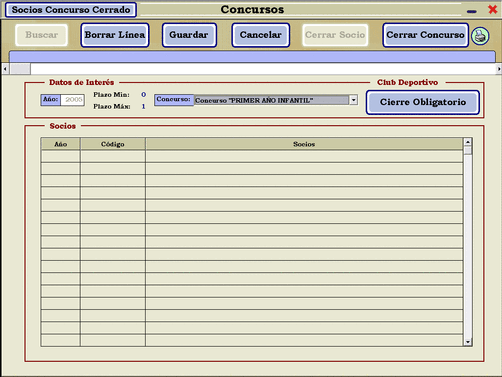Click the Cancelar button
This screenshot has height=377, width=502.
pos(261,35)
